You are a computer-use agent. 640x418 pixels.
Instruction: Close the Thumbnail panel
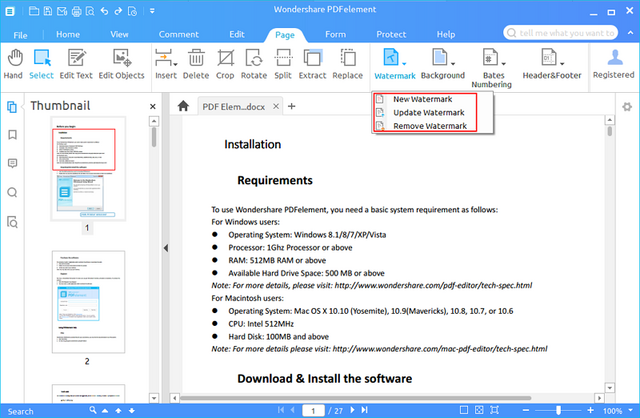pos(153,107)
